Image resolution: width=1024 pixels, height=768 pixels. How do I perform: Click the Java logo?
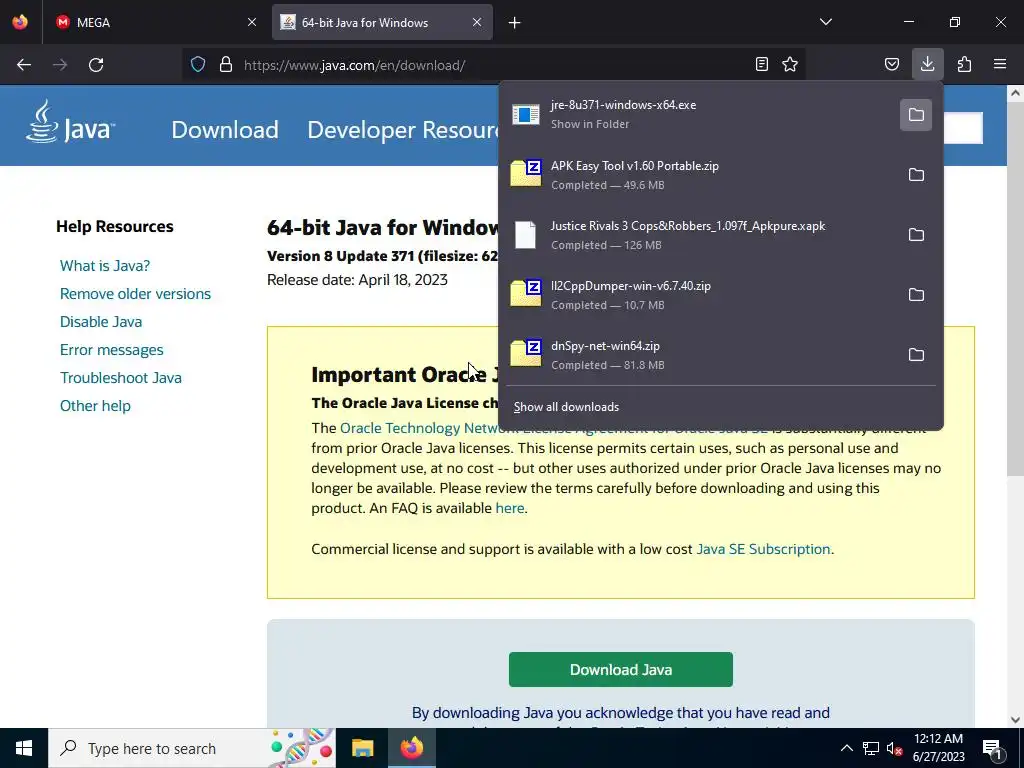coord(70,123)
